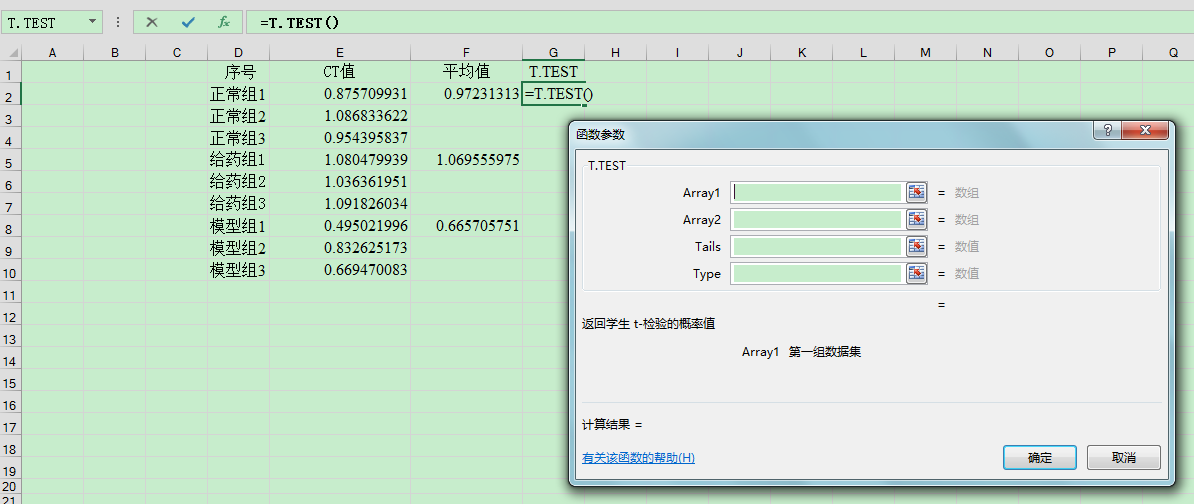This screenshot has height=504, width=1194.
Task: Click cell 平均值 header
Action: pos(466,72)
